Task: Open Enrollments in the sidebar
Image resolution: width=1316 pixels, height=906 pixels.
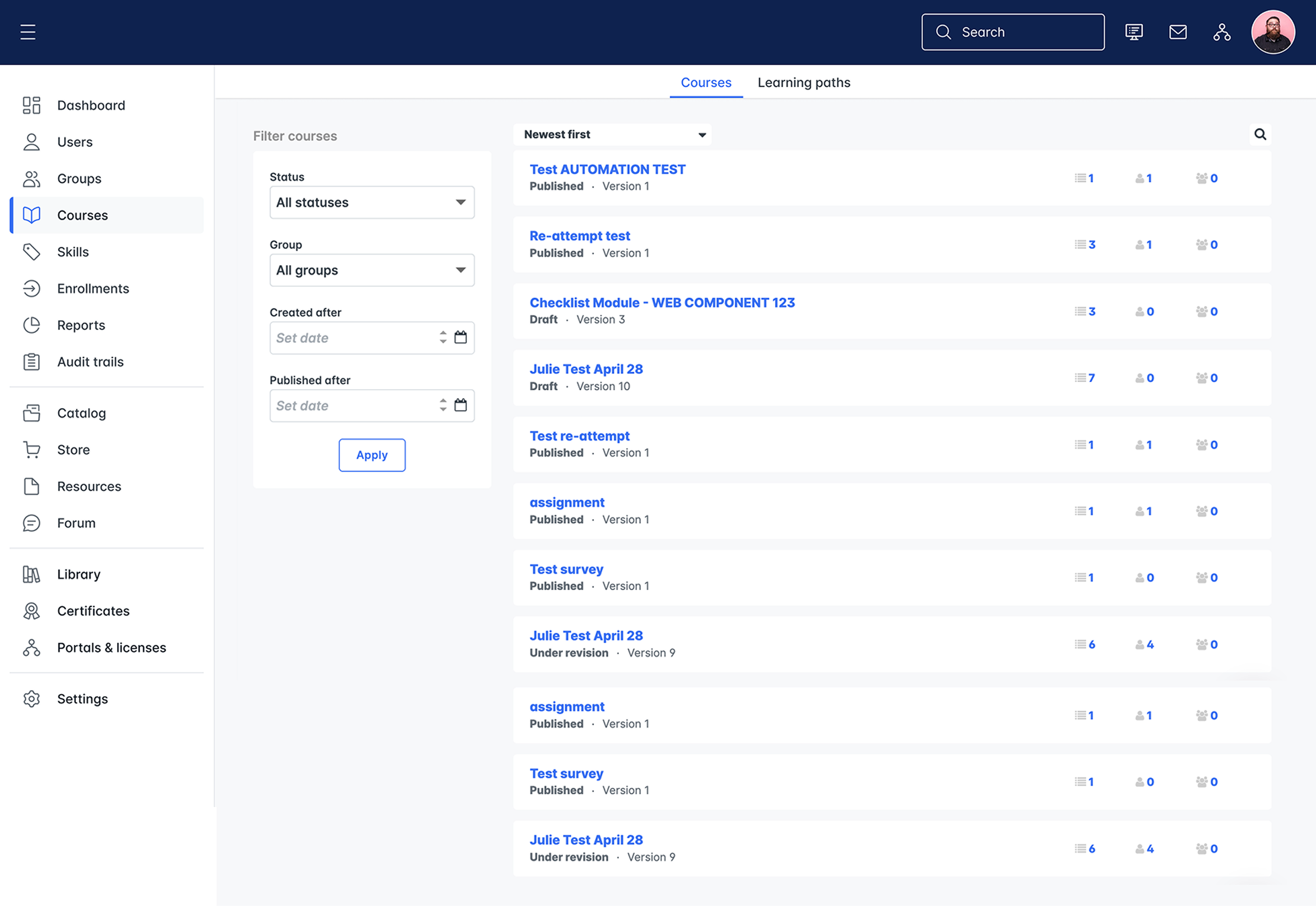Action: coord(107,288)
